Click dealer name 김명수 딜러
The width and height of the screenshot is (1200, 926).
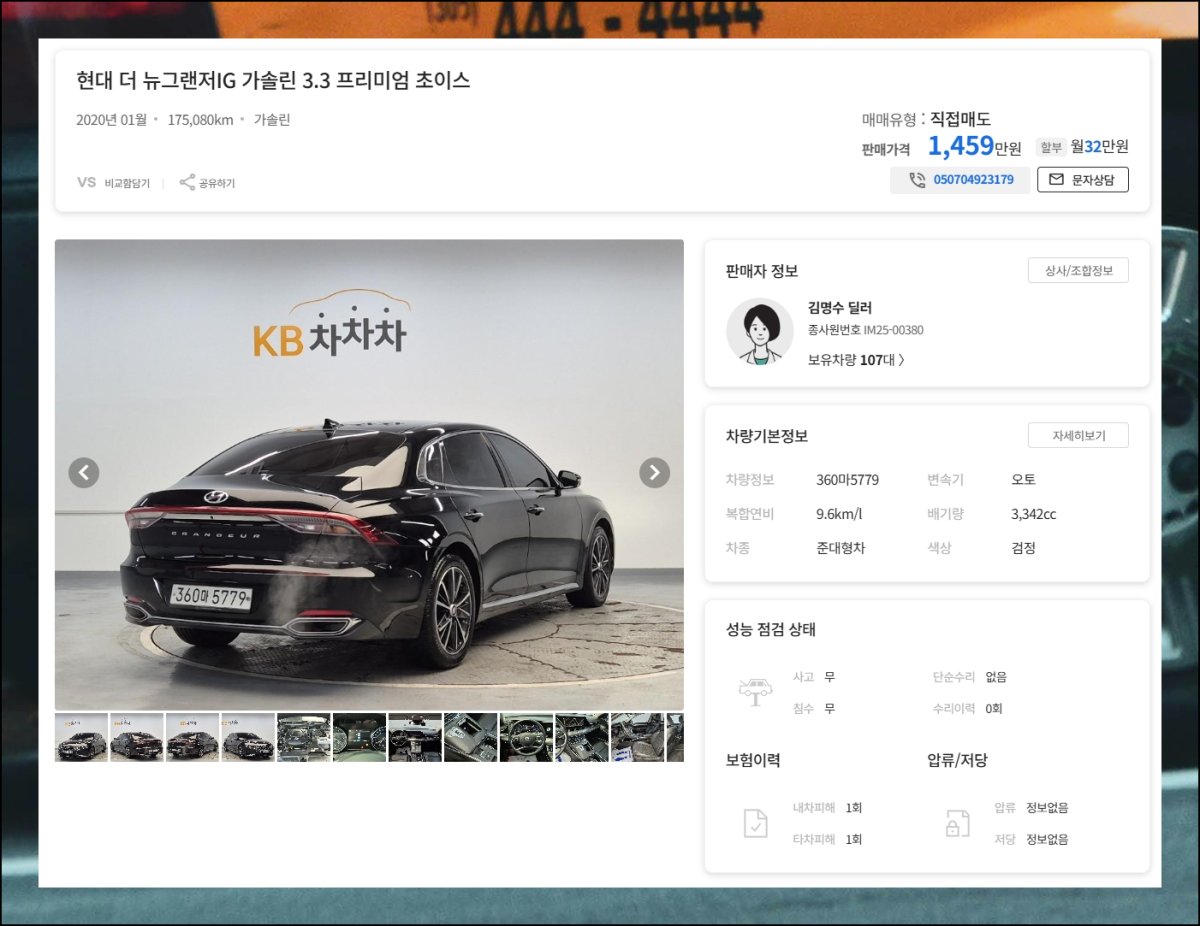coord(840,308)
